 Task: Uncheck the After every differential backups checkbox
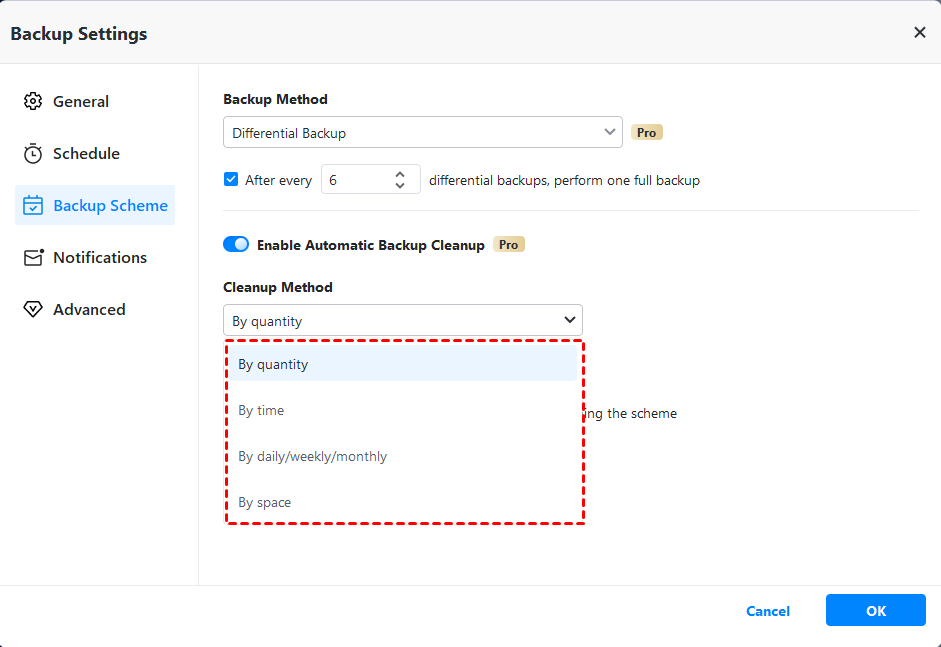[x=231, y=180]
